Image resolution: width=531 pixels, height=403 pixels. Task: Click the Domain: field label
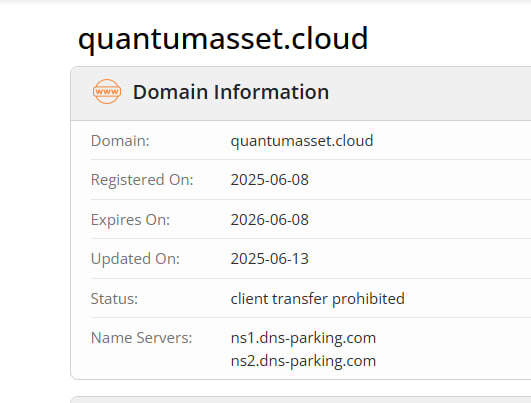coord(120,141)
